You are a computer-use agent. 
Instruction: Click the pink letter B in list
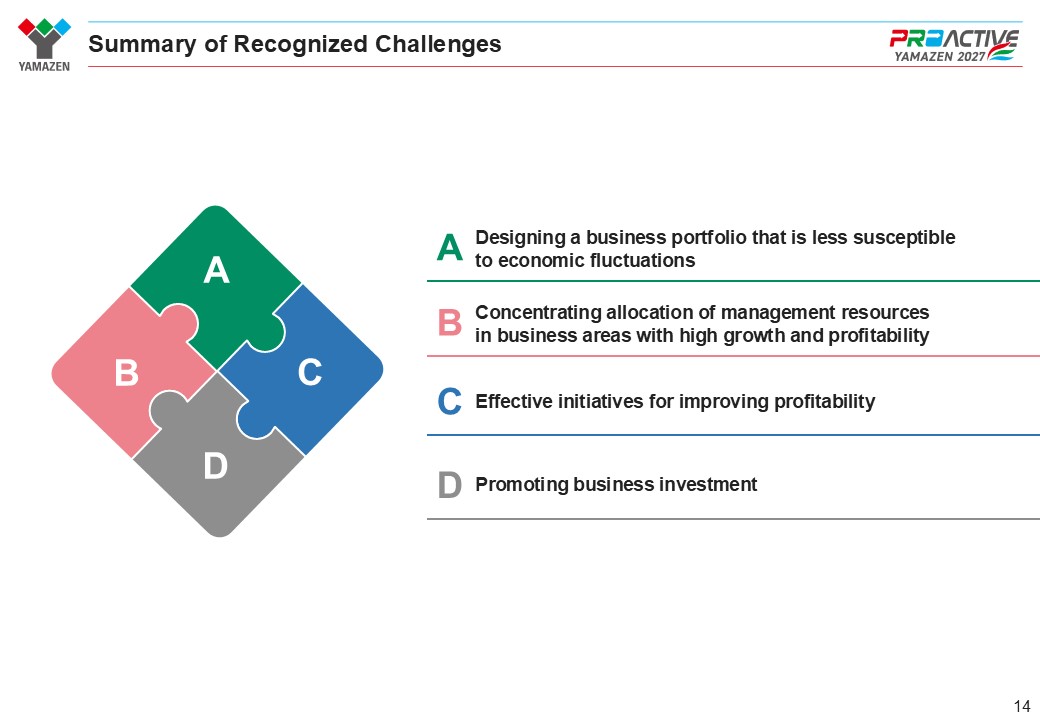point(449,322)
